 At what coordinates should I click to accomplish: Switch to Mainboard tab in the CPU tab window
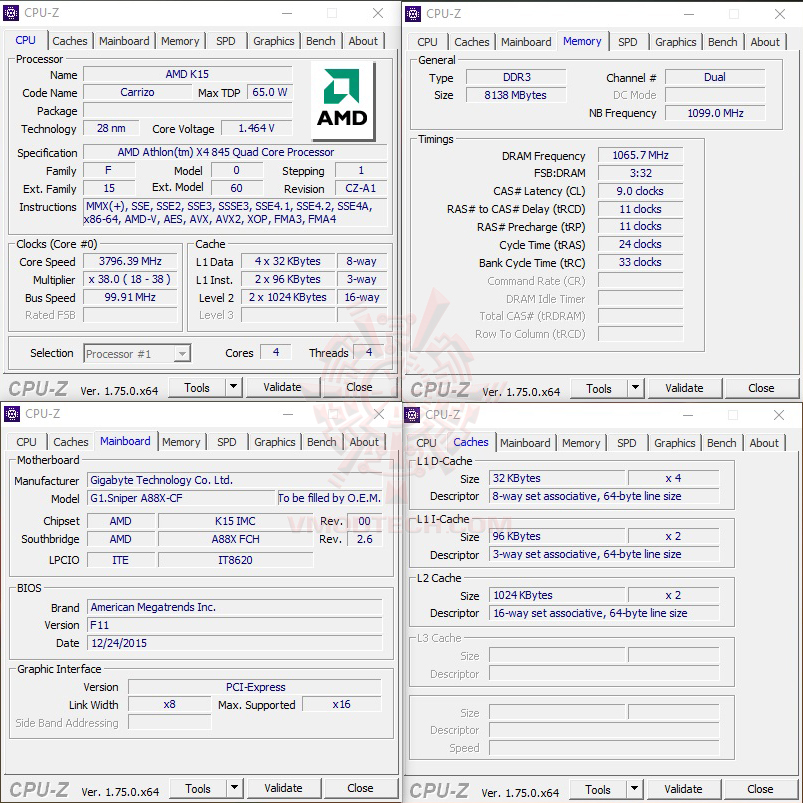tap(124, 41)
